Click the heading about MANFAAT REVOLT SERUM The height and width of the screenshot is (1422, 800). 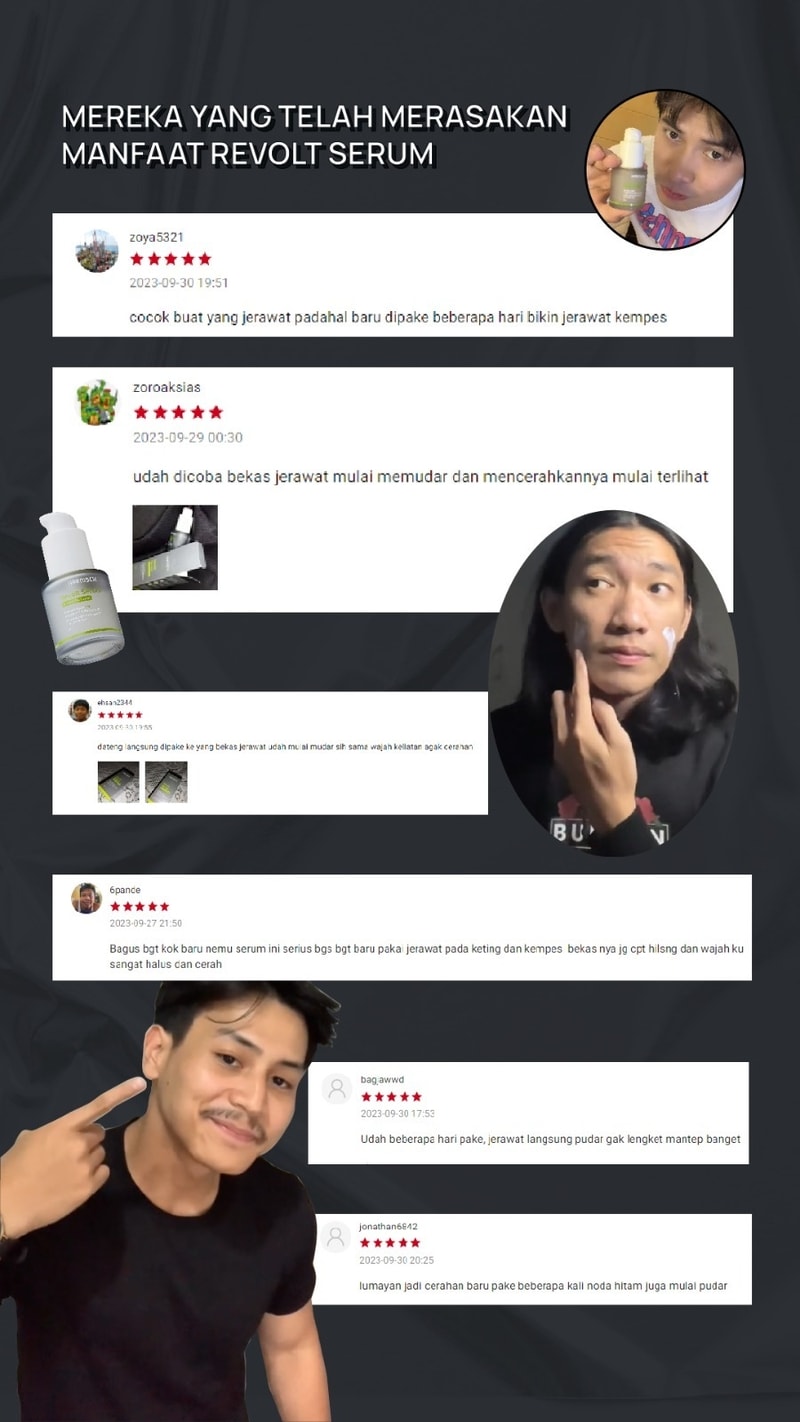click(x=315, y=135)
